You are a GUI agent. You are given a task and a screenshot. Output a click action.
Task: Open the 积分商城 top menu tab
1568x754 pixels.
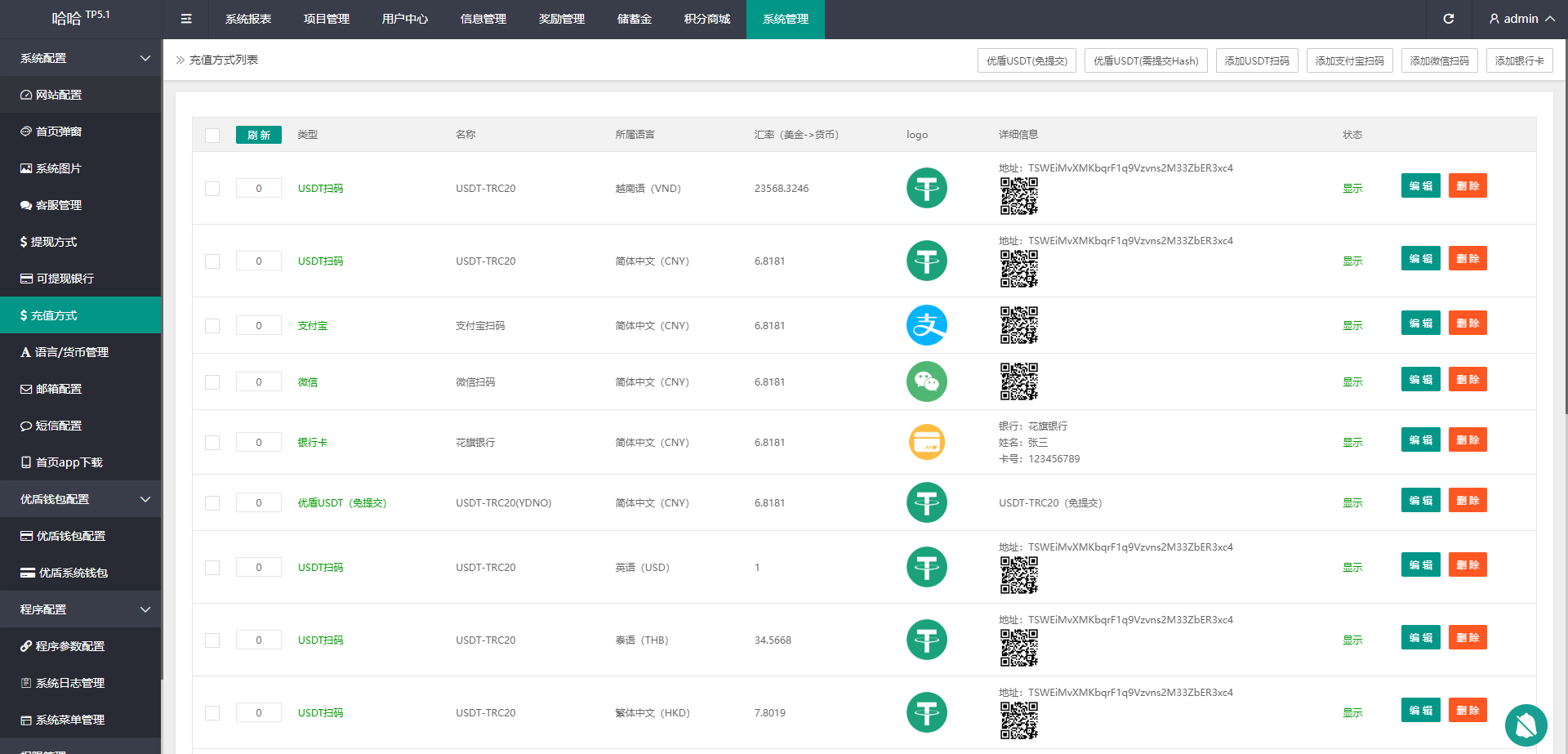click(706, 19)
